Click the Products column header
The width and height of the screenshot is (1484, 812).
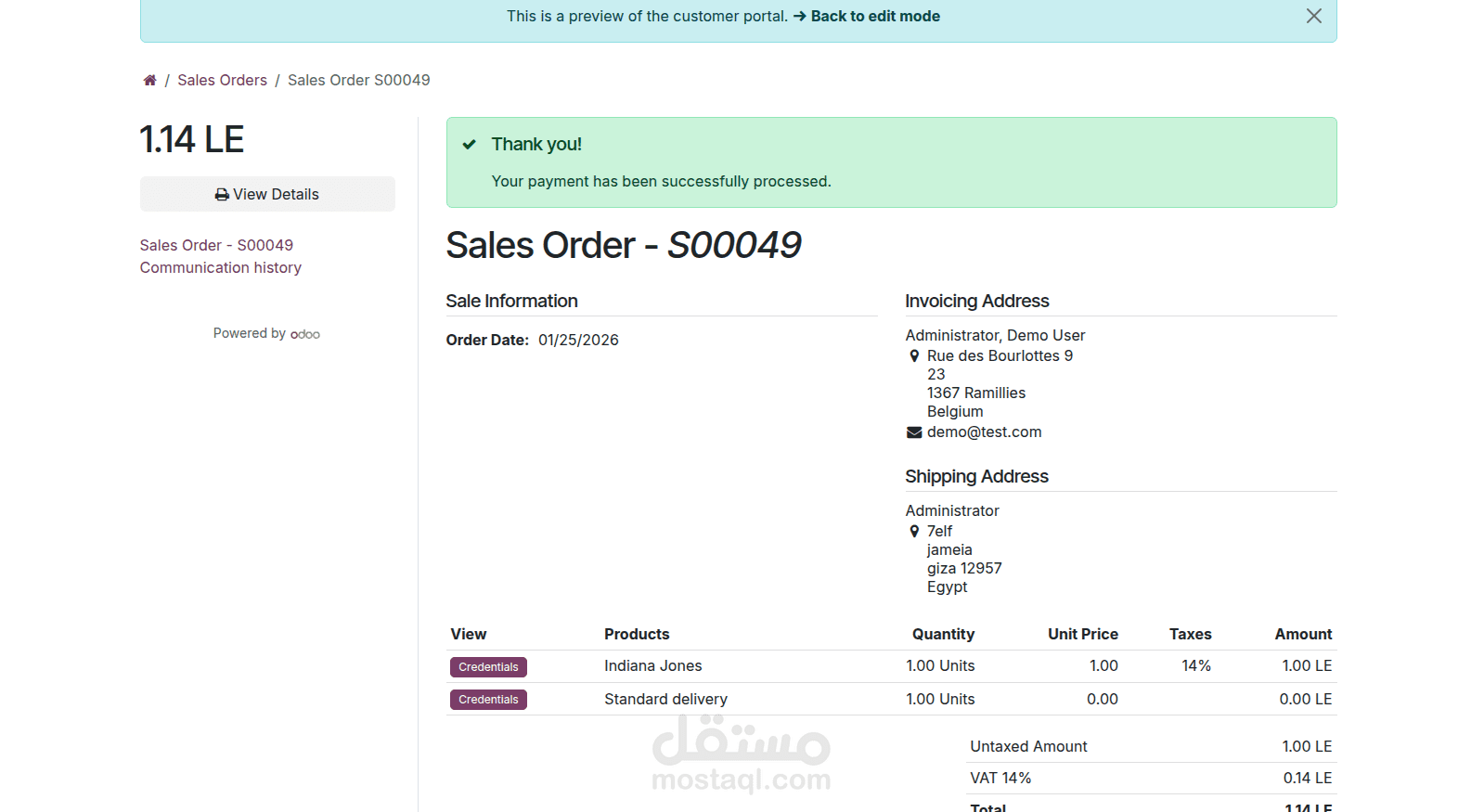(637, 635)
